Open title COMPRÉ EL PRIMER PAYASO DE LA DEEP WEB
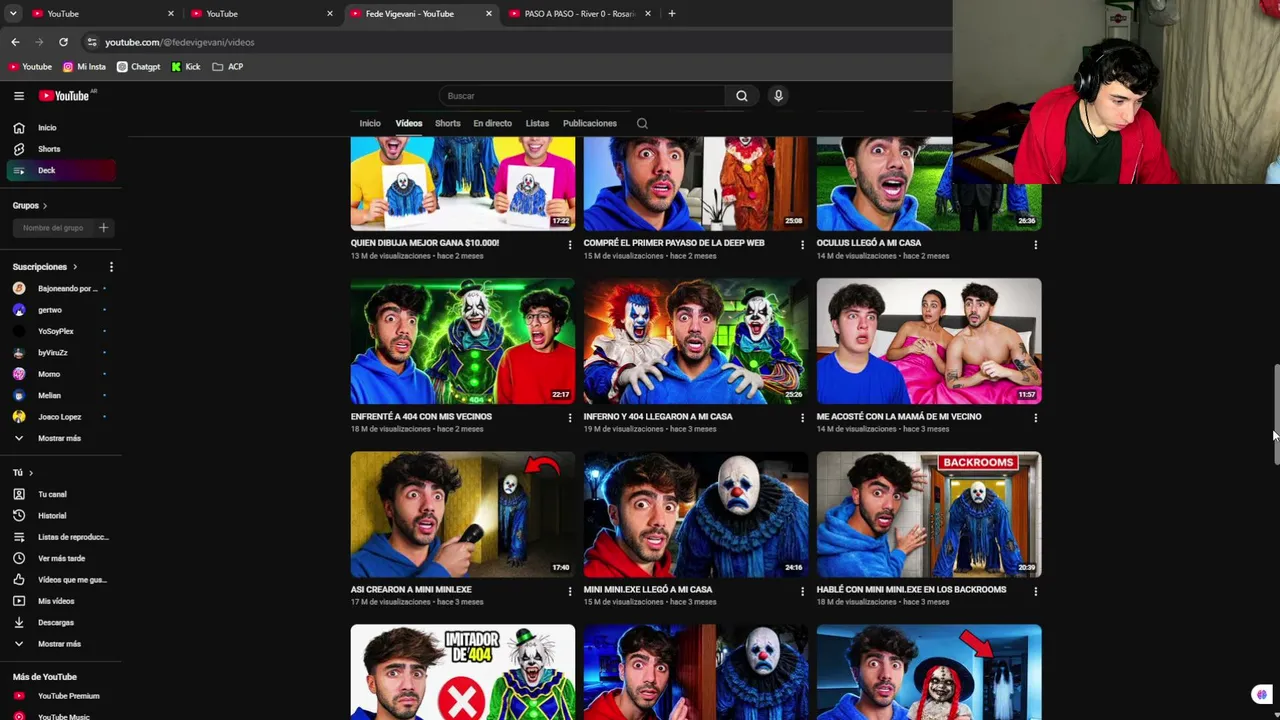Image resolution: width=1280 pixels, height=720 pixels. click(x=674, y=243)
